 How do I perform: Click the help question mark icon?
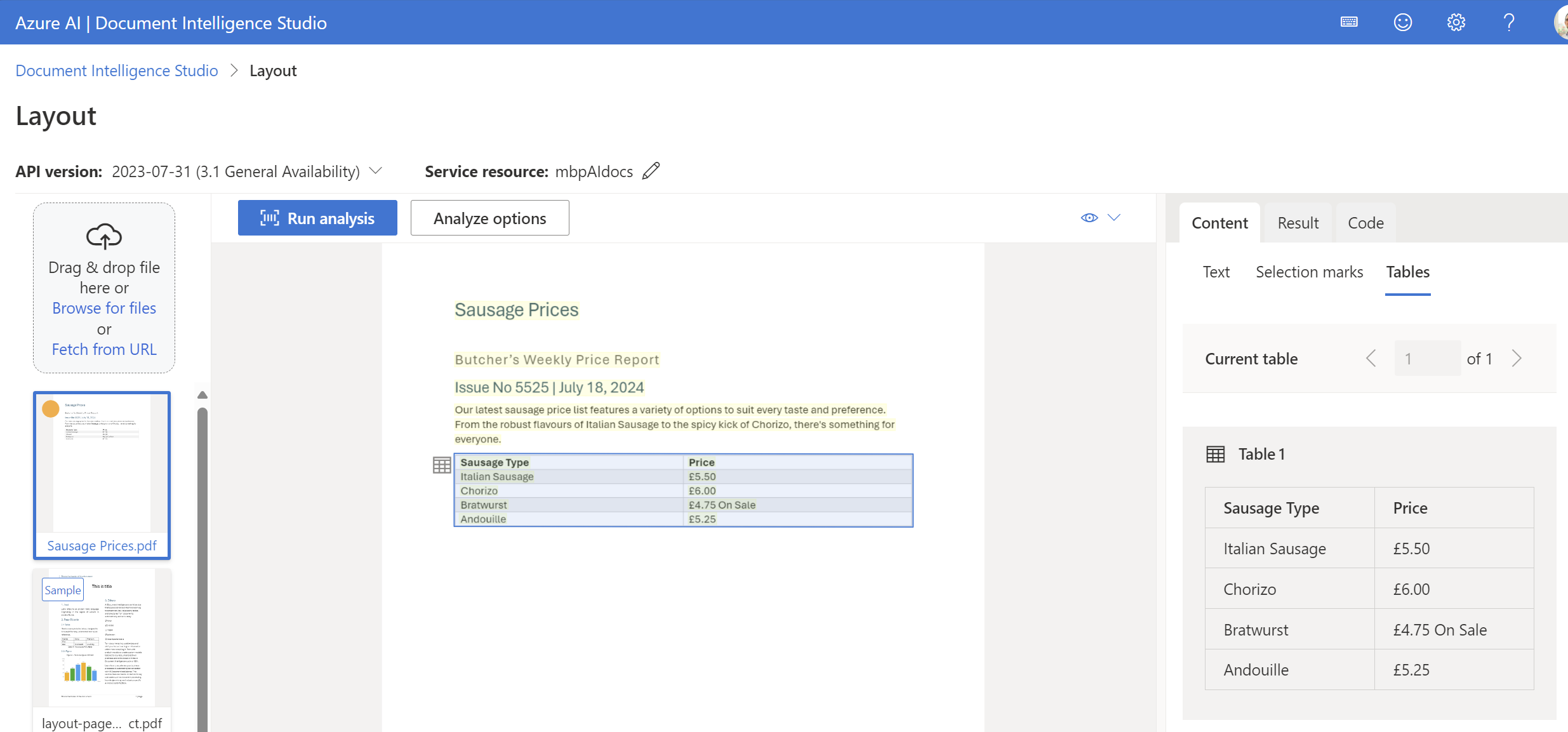[x=1509, y=22]
